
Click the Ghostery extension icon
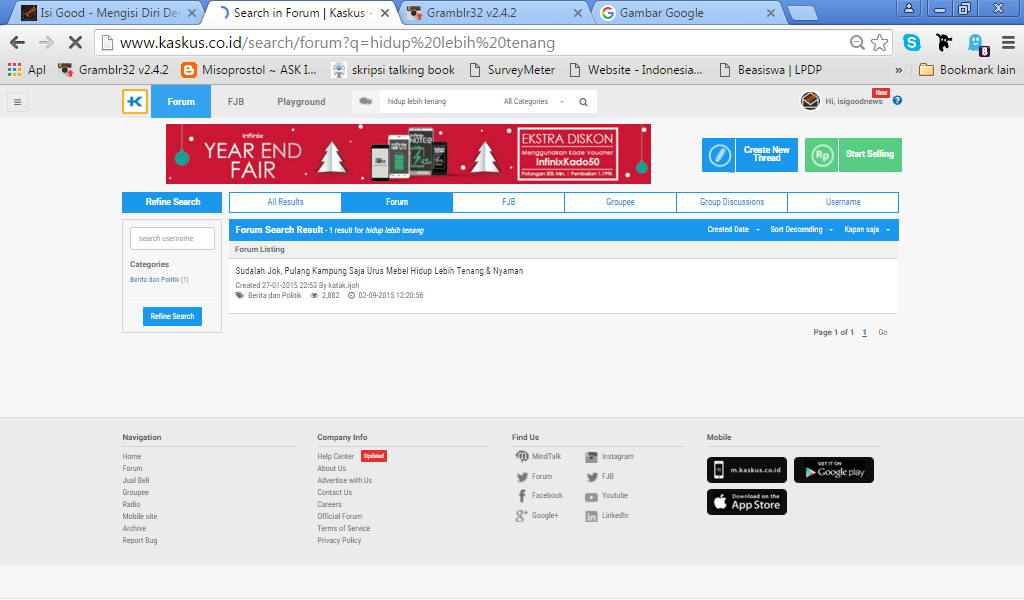(976, 44)
